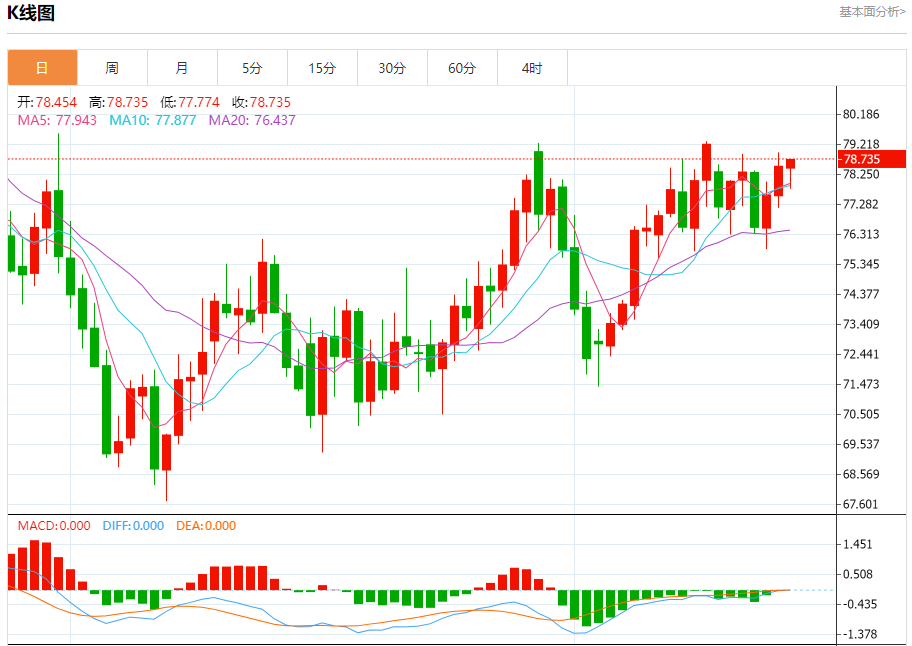The width and height of the screenshot is (912, 646).
Task: Click the 71.473 price axis label
Action: (x=861, y=384)
